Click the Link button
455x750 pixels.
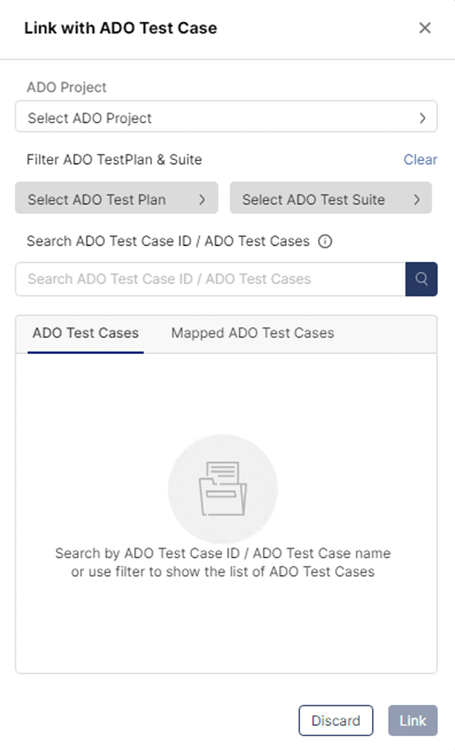[x=412, y=720]
